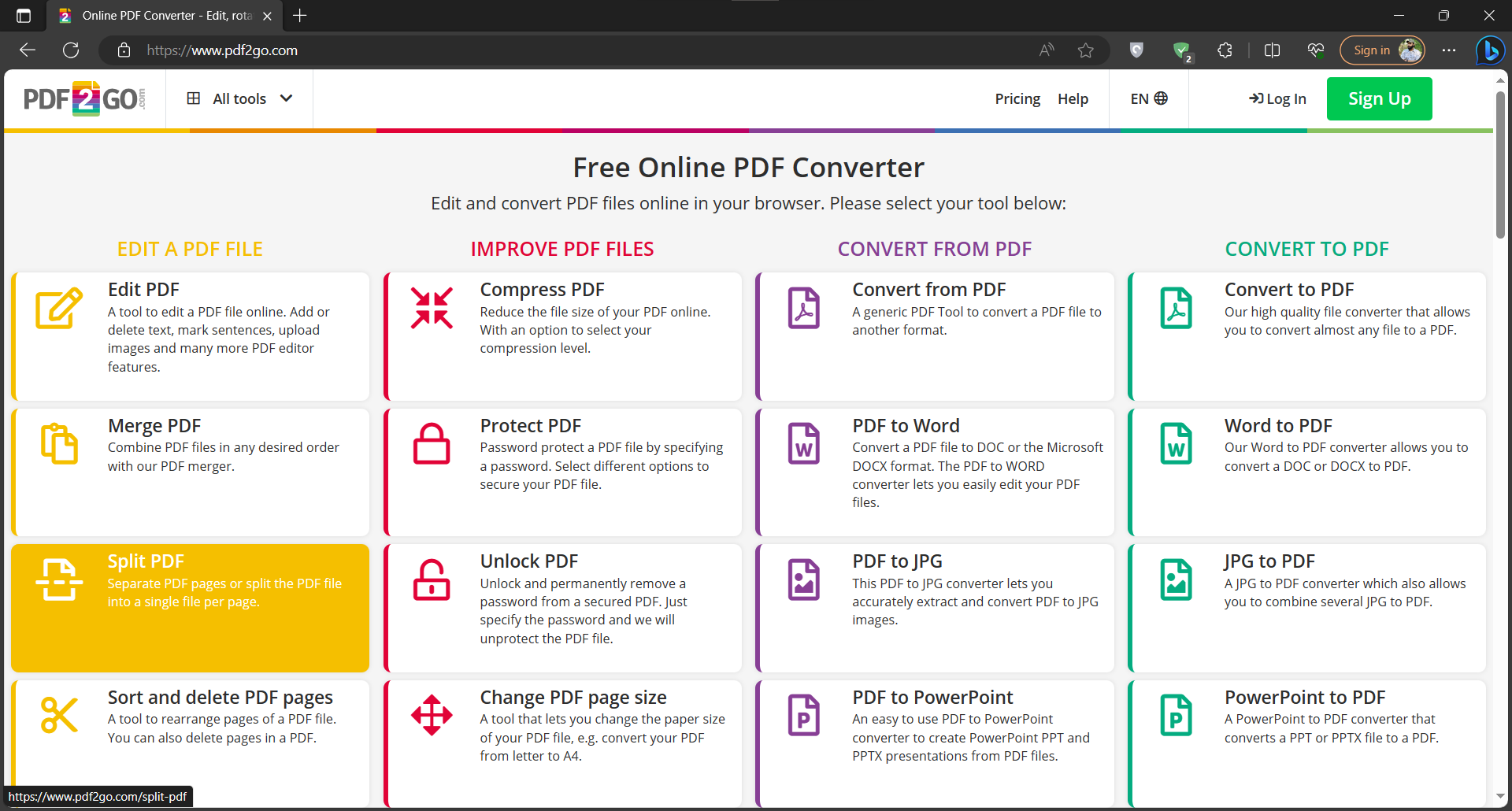Click the browser address bar
Screen dimensions: 1512x811
[583, 50]
